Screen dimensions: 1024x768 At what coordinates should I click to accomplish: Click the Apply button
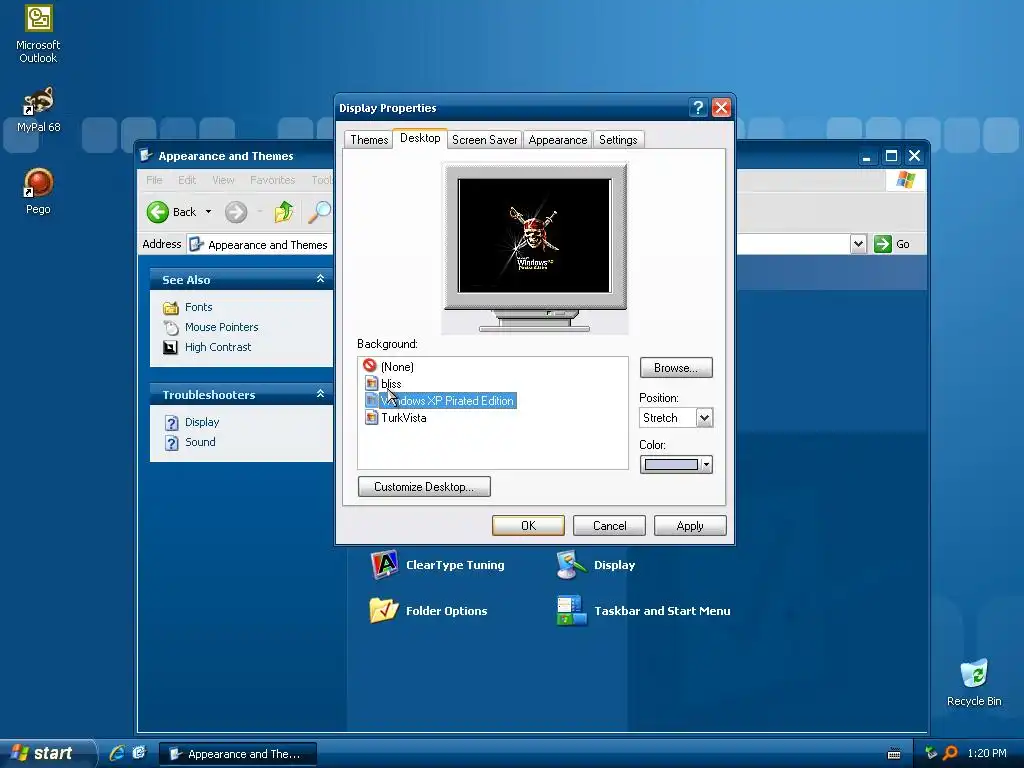click(690, 526)
